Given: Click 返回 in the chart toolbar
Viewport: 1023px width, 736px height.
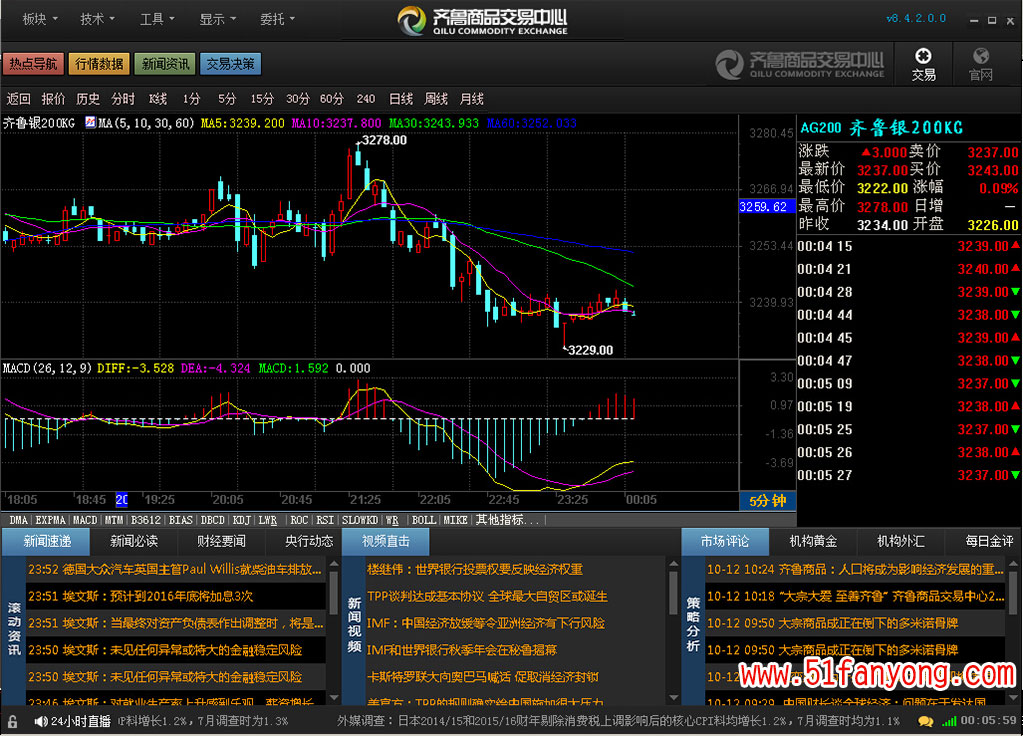Looking at the screenshot, I should click(x=18, y=99).
